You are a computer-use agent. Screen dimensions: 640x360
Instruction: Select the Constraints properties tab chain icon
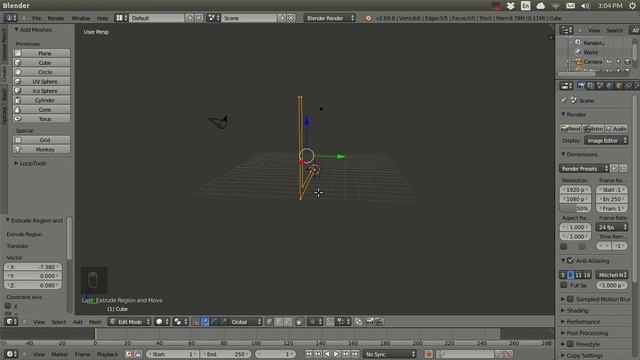[x=628, y=85]
